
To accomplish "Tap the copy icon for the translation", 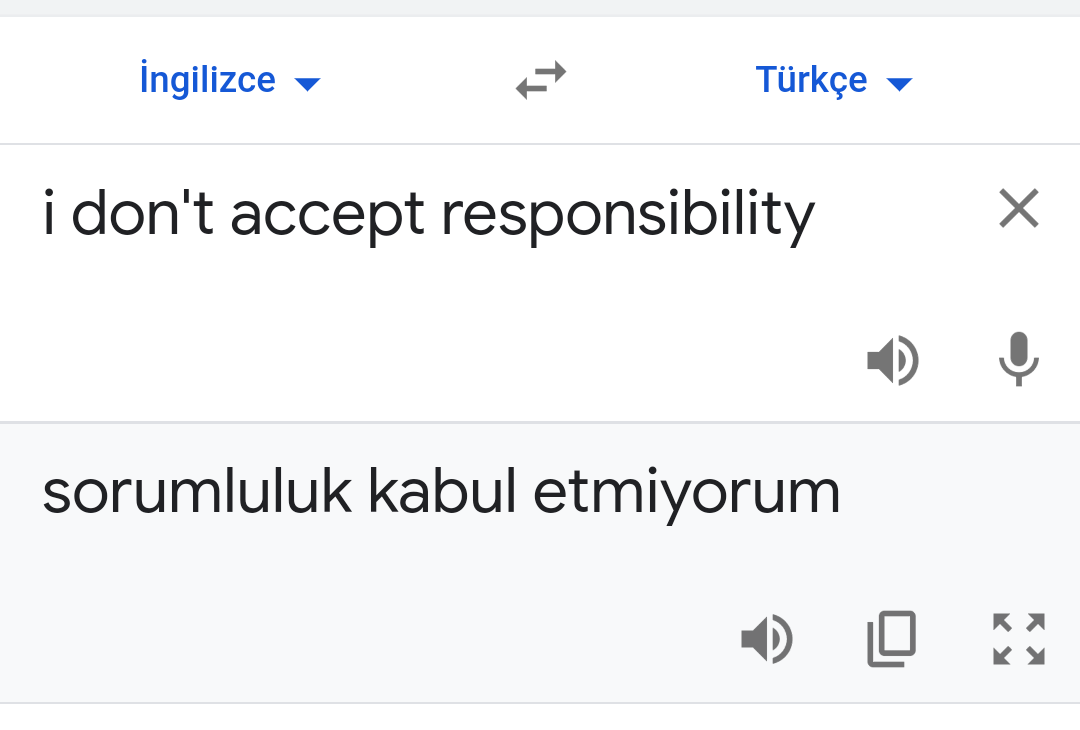I will tap(891, 638).
